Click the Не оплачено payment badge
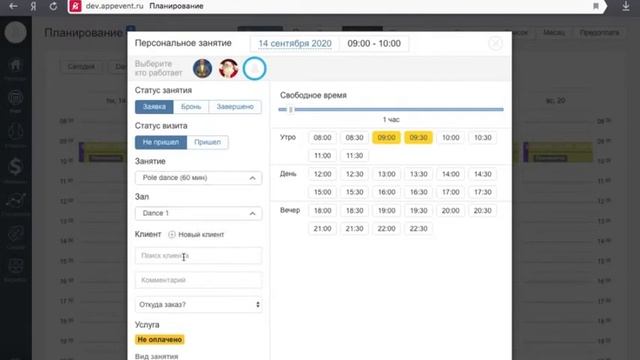Viewport: 640px width, 360px height. coord(160,340)
